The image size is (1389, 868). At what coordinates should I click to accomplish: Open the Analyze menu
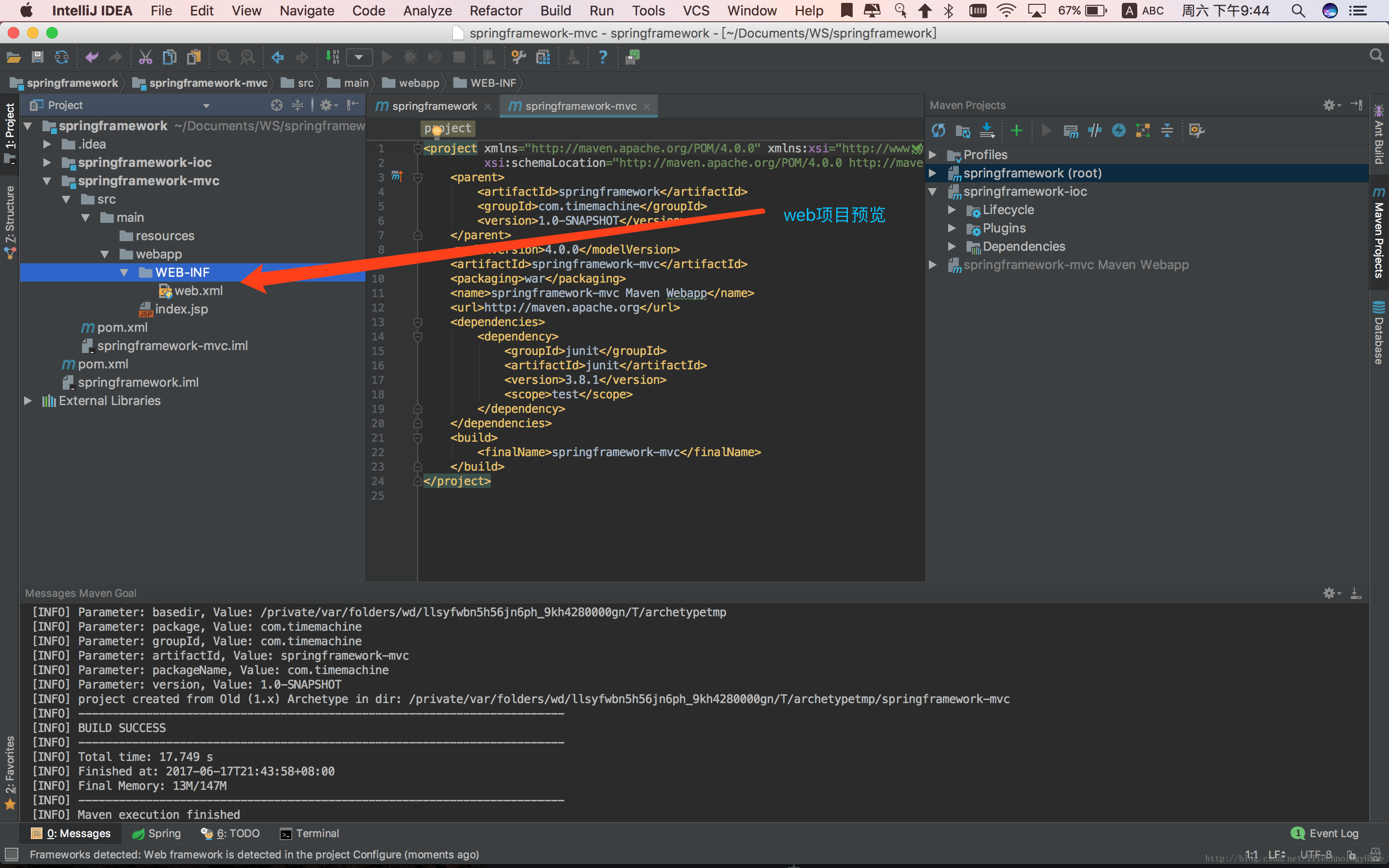[427, 10]
